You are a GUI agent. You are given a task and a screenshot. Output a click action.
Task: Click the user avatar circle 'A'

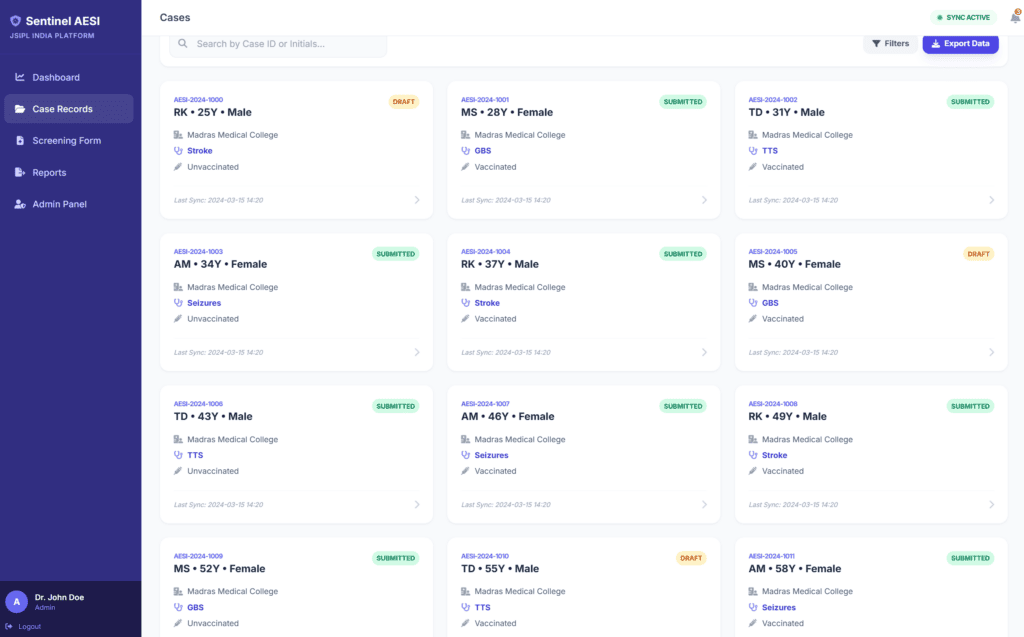(x=16, y=601)
